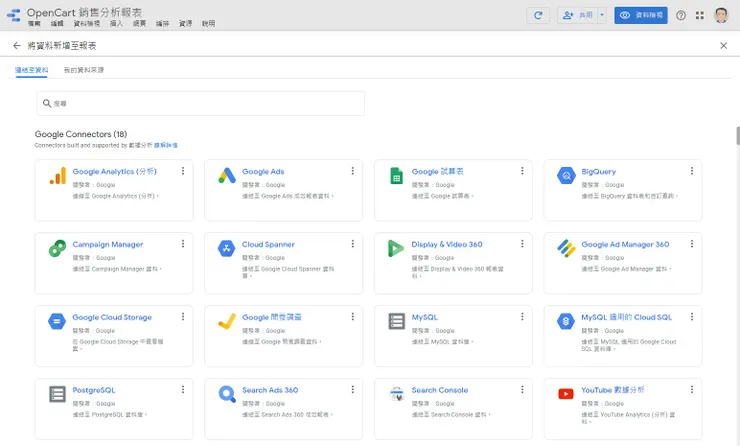Screen dimensions: 740x446
Task: Select the Google Surveys checkmark icon
Action: [227, 321]
